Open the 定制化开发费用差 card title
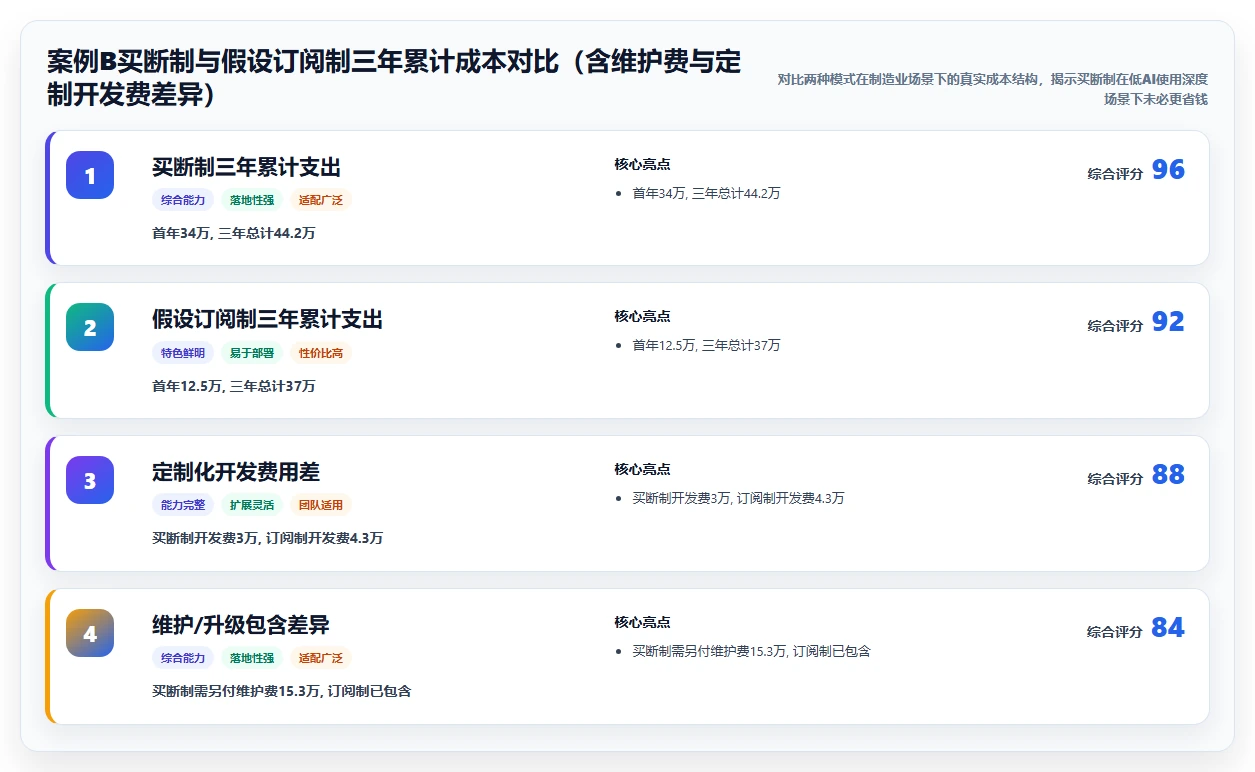This screenshot has height=772, width=1255. (236, 472)
